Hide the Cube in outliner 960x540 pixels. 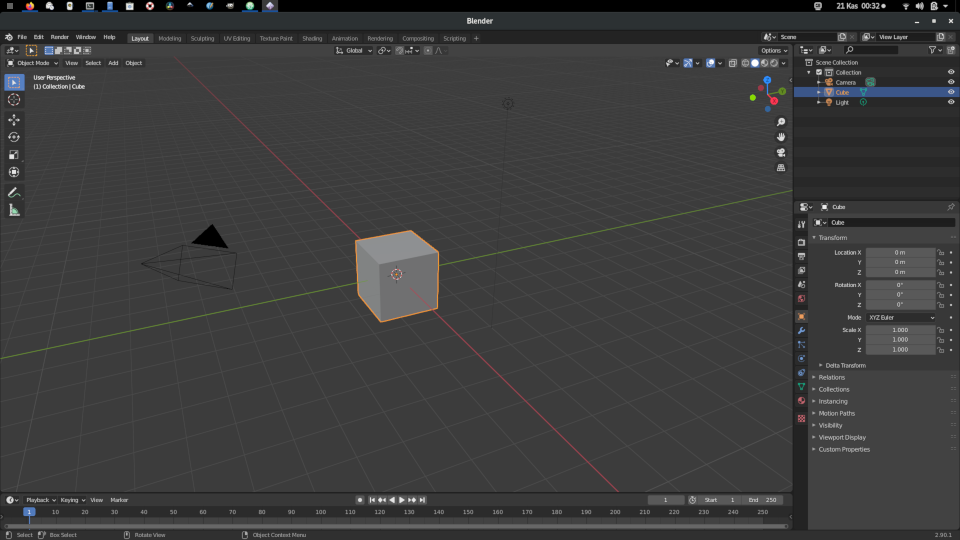(x=951, y=92)
